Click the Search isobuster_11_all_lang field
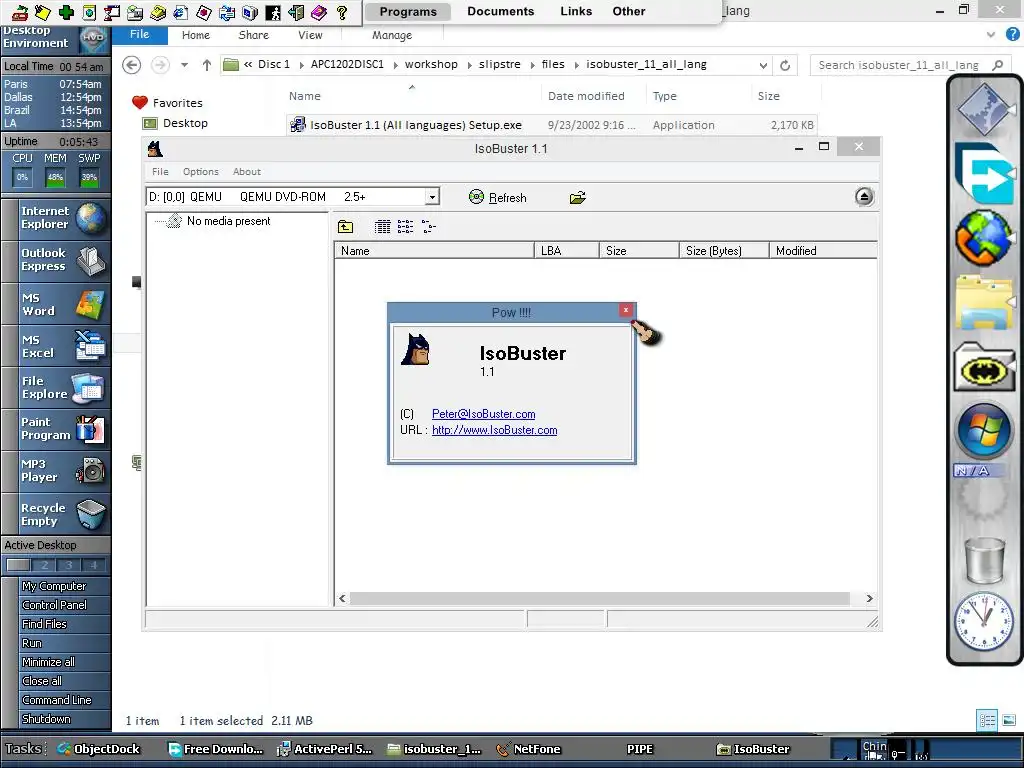This screenshot has width=1024, height=768. pyautogui.click(x=910, y=65)
